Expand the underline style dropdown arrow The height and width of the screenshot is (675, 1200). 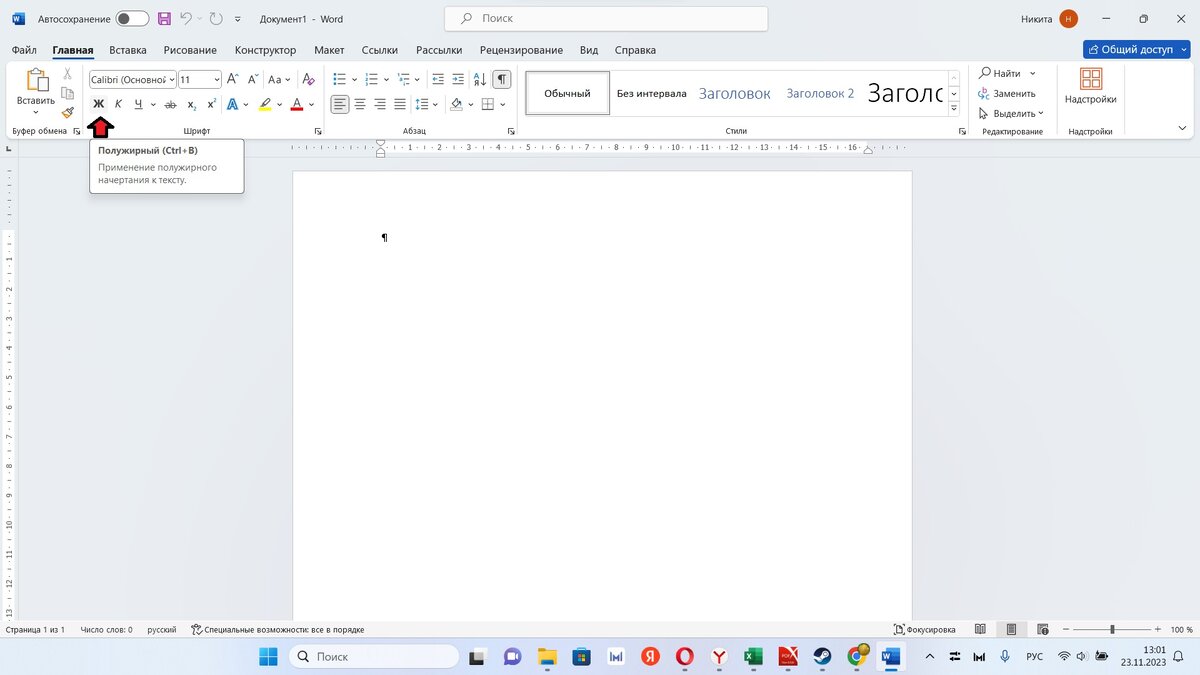[151, 104]
